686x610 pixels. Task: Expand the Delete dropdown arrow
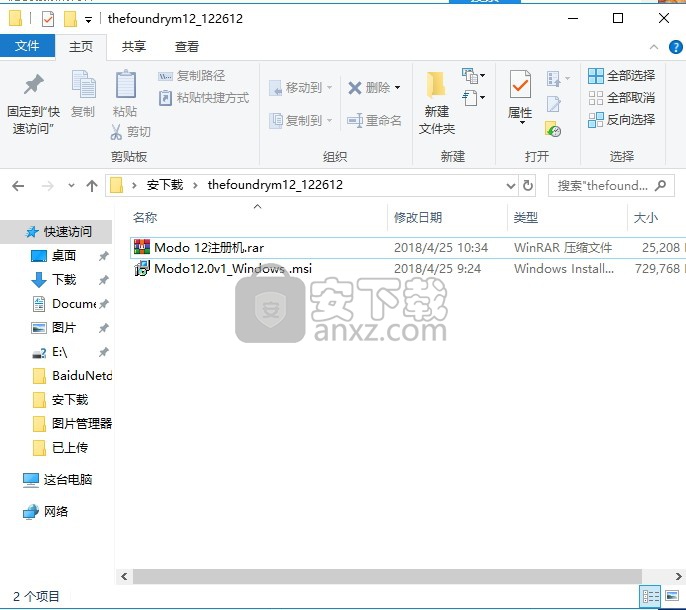coord(397,88)
